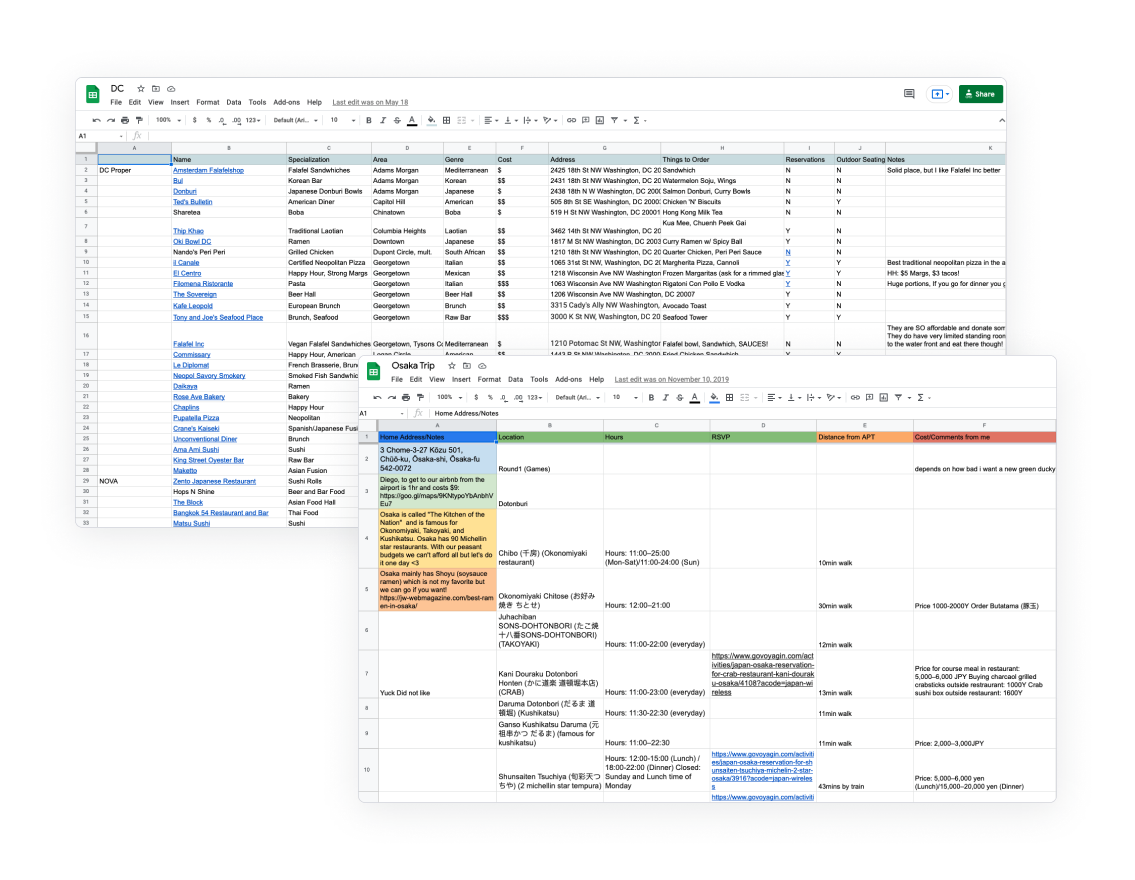Apply strikethrough in the DC toolbar
The width and height of the screenshot is (1135, 880).
[x=397, y=120]
